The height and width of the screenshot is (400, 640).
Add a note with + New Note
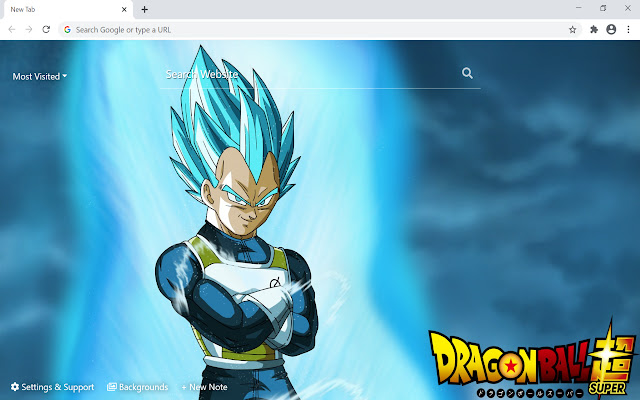point(204,387)
